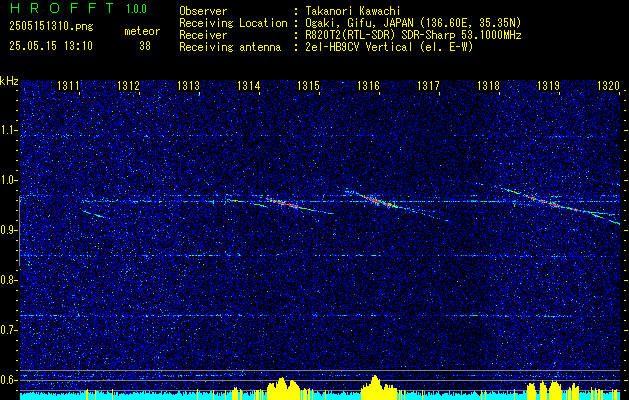
Task: Click the yellow intensity peak below 1314
Action: click(283, 387)
